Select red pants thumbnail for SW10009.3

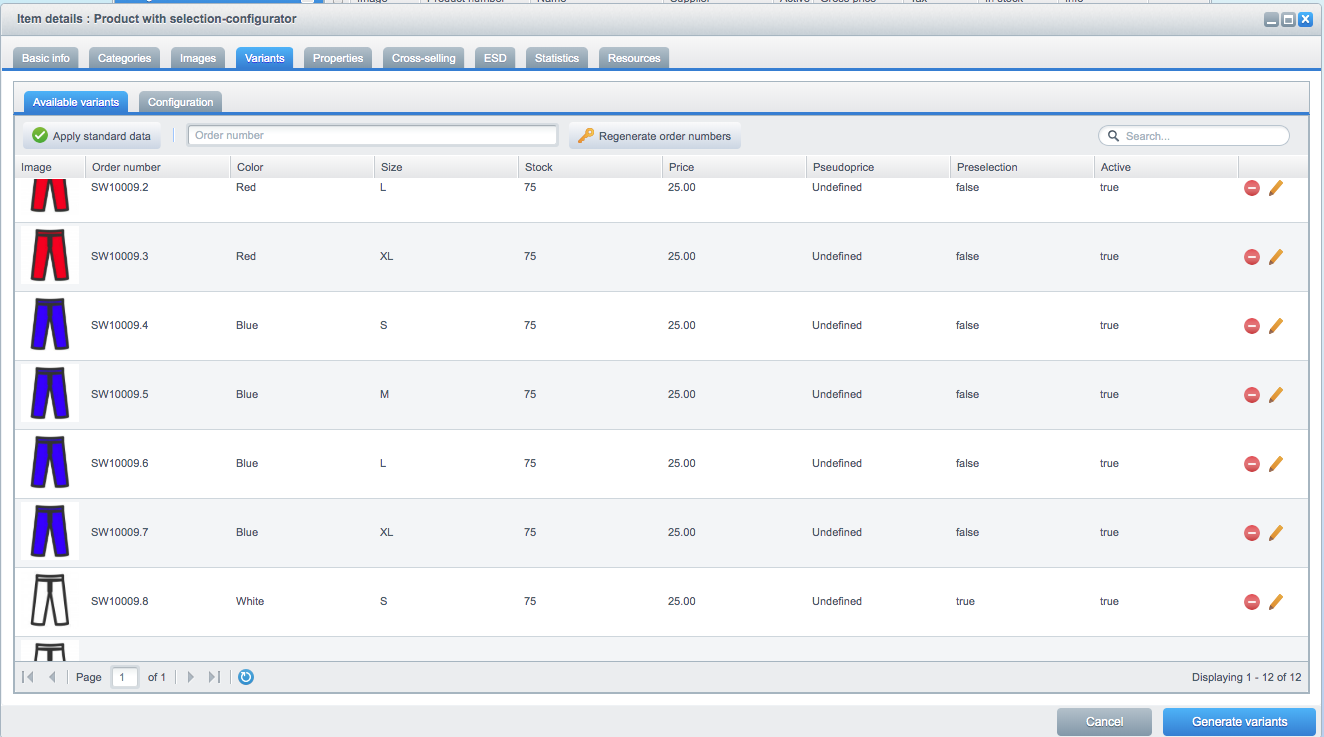(50, 256)
